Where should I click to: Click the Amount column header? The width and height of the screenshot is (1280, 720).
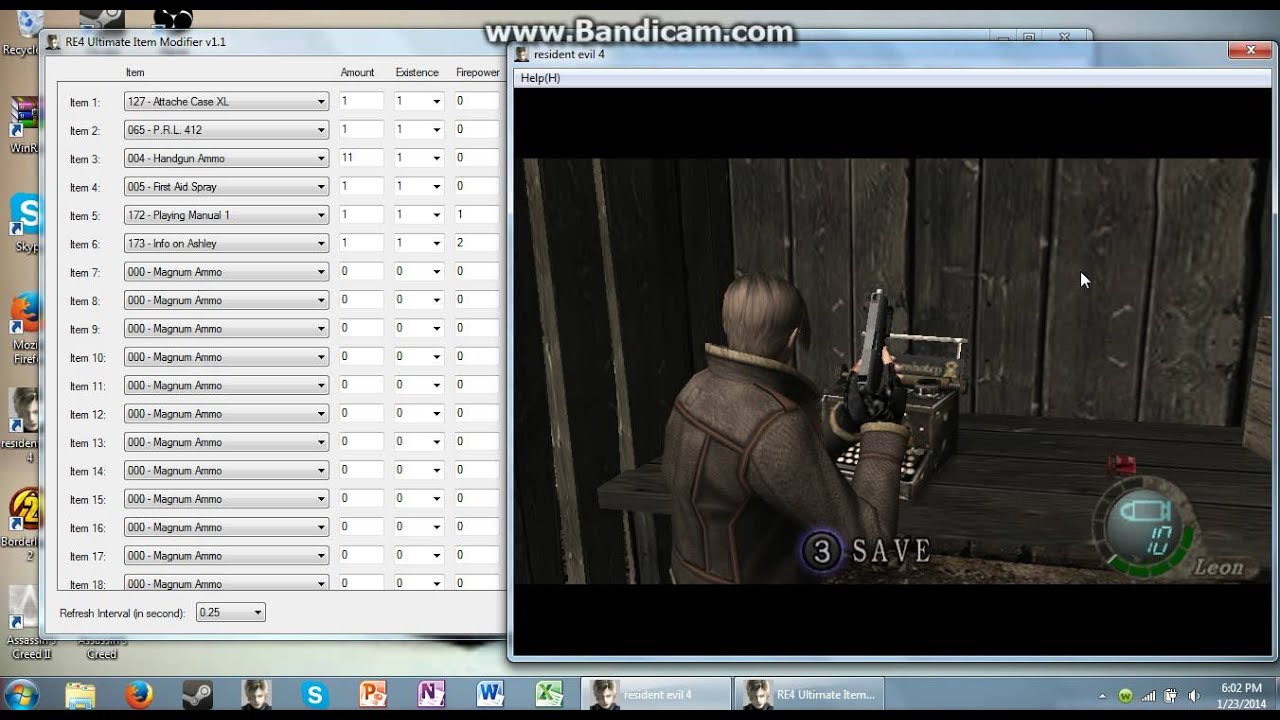tap(357, 73)
